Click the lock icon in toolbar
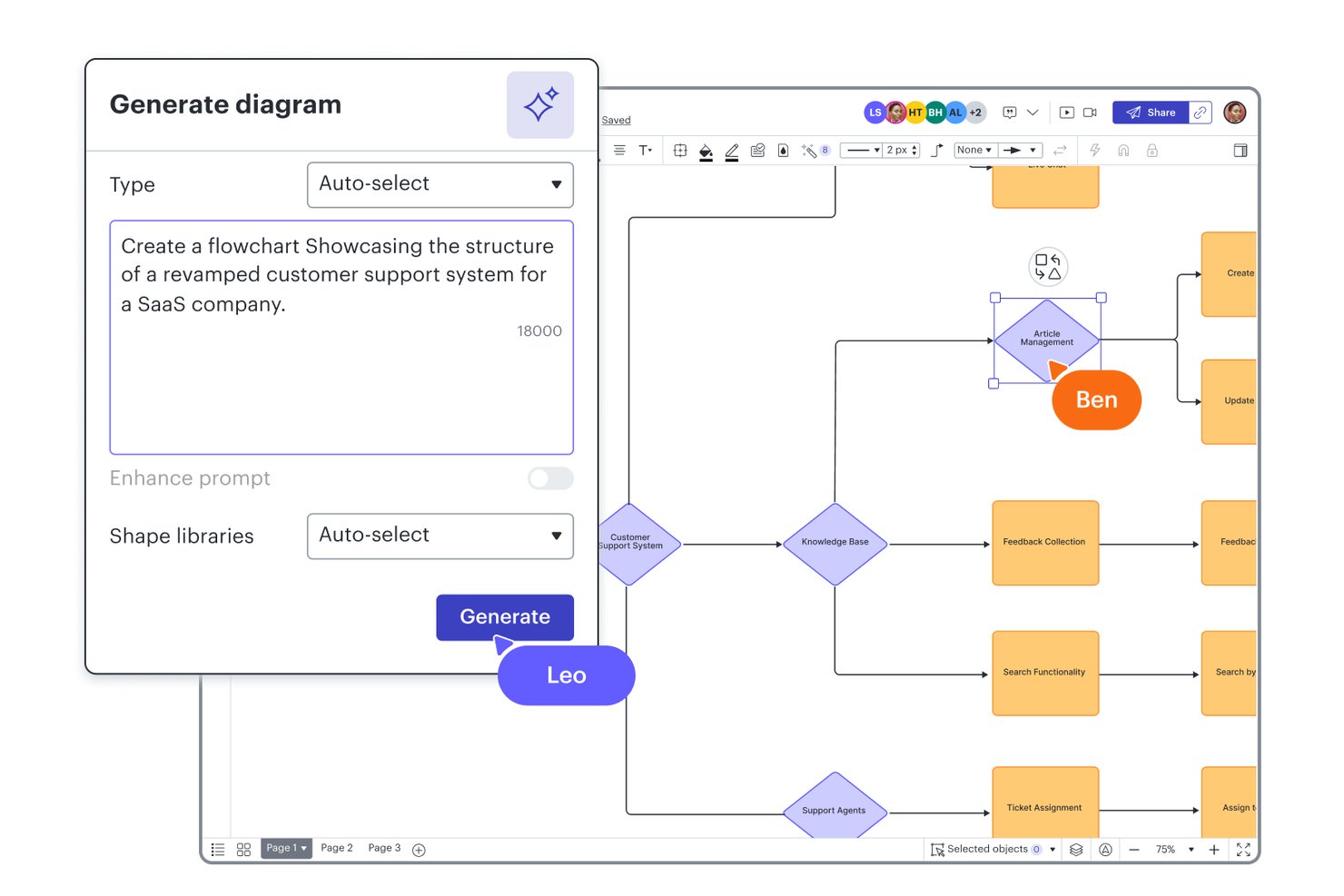Viewport: 1344px width, 896px height. 1151,151
